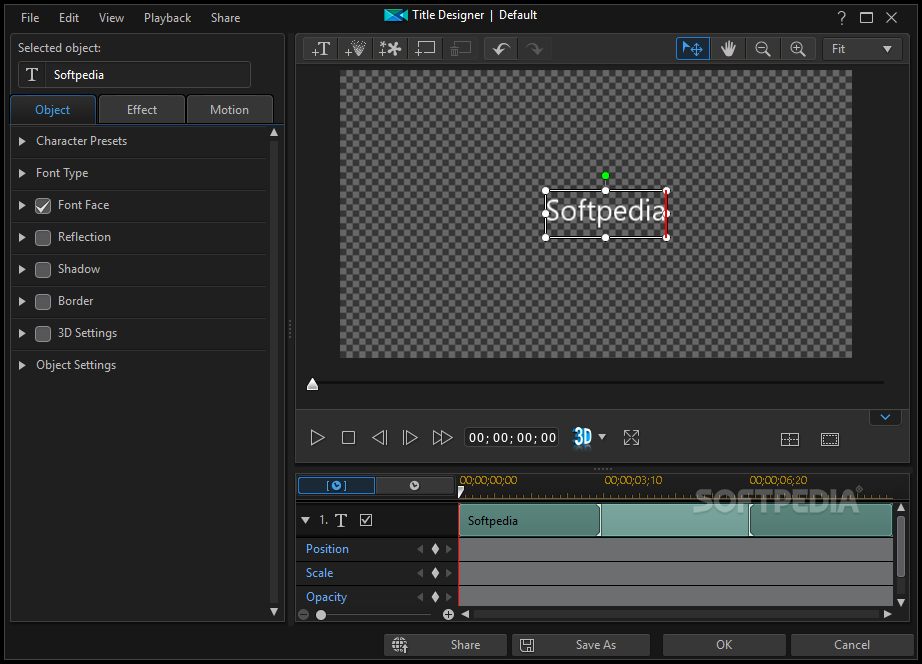This screenshot has width=922, height=664.
Task: Collapse the timeline with the blue chevron
Action: coord(885,417)
